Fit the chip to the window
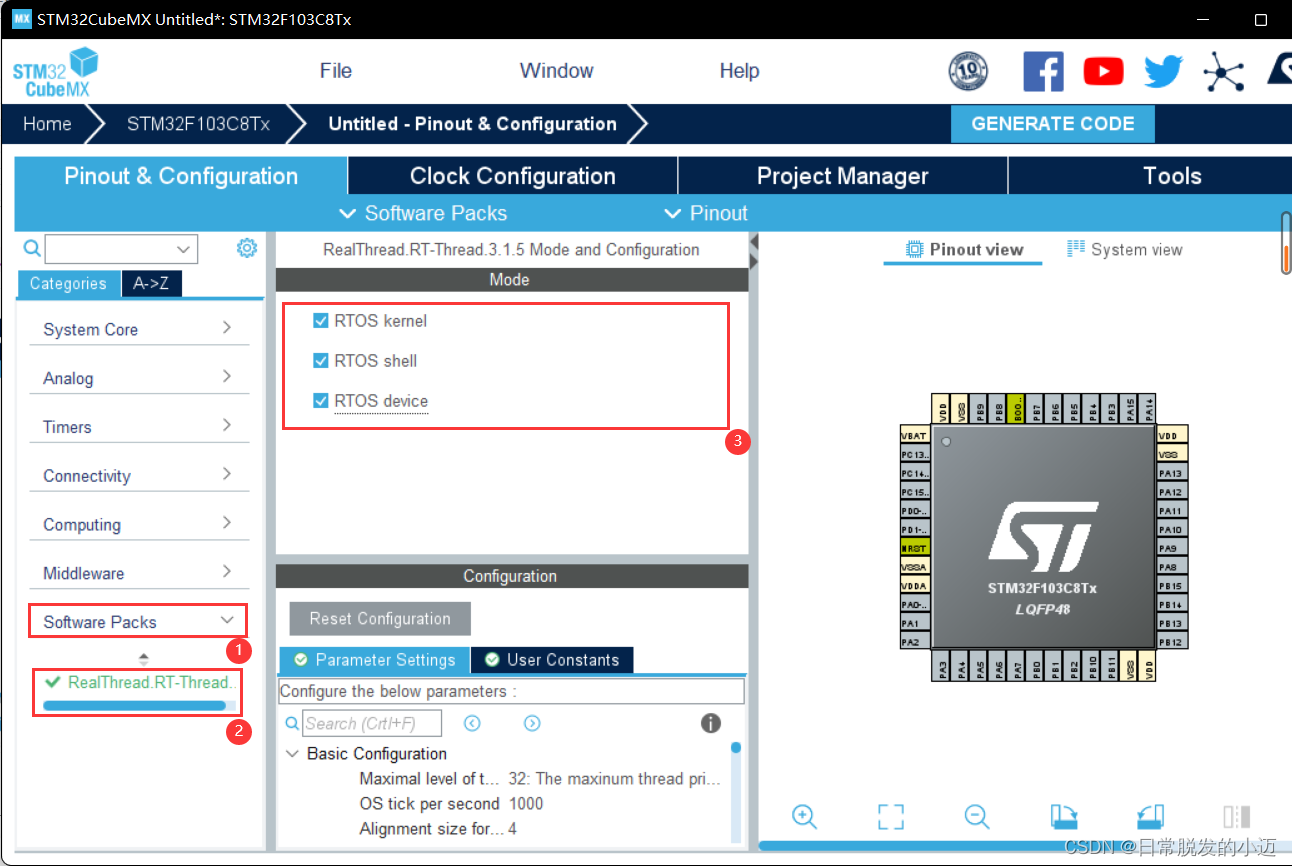The height and width of the screenshot is (866, 1292). [891, 816]
